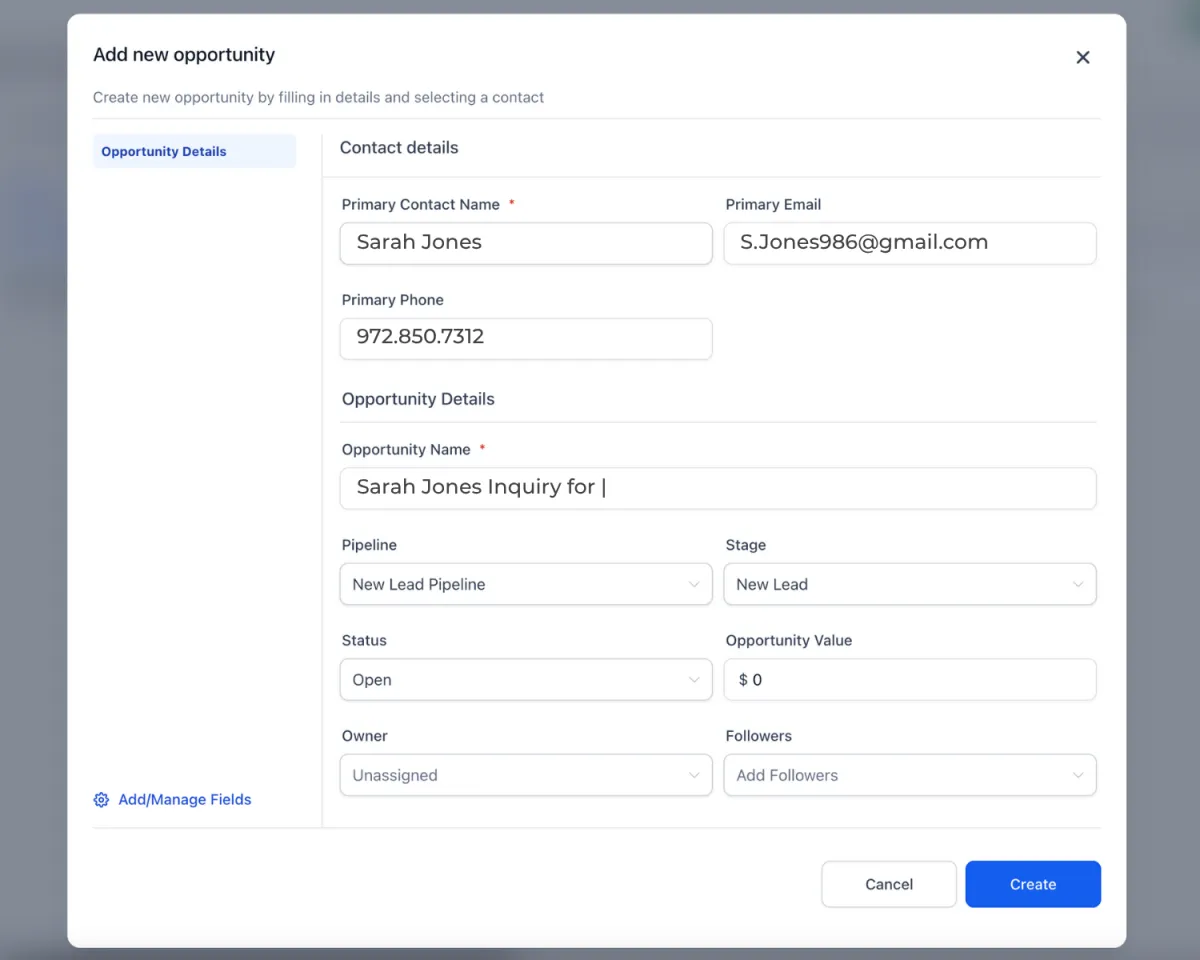This screenshot has width=1200, height=960.
Task: Focus the Primary Phone field
Action: click(525, 338)
